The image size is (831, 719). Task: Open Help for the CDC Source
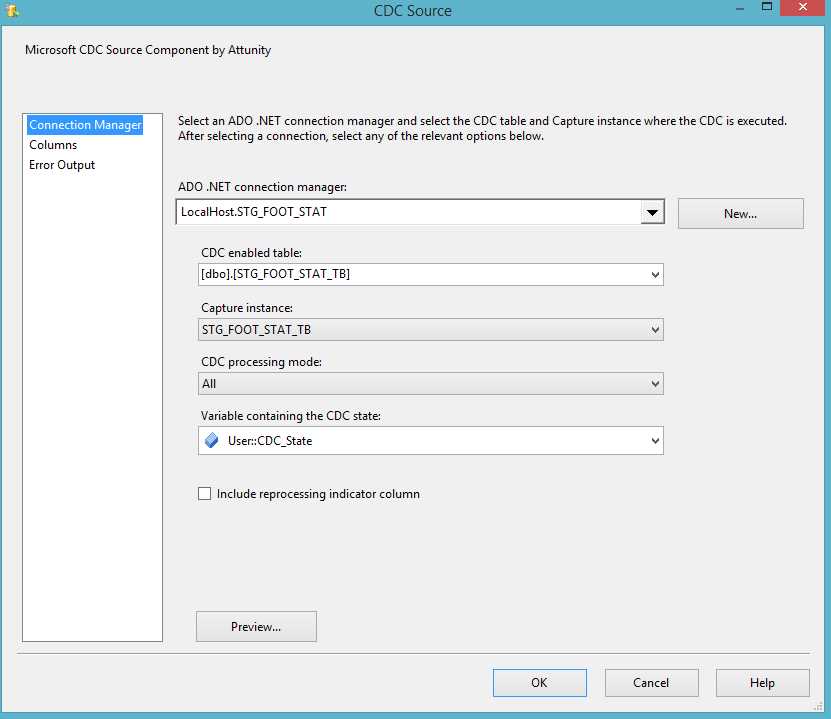click(x=762, y=682)
